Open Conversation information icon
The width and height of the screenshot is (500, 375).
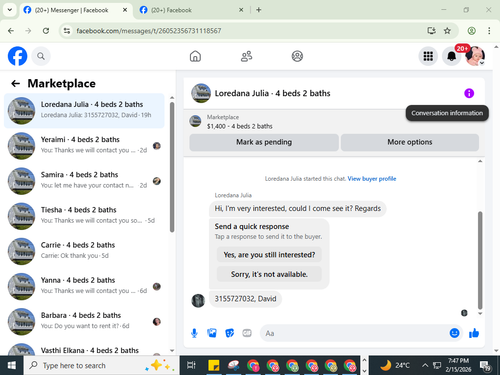[469, 93]
